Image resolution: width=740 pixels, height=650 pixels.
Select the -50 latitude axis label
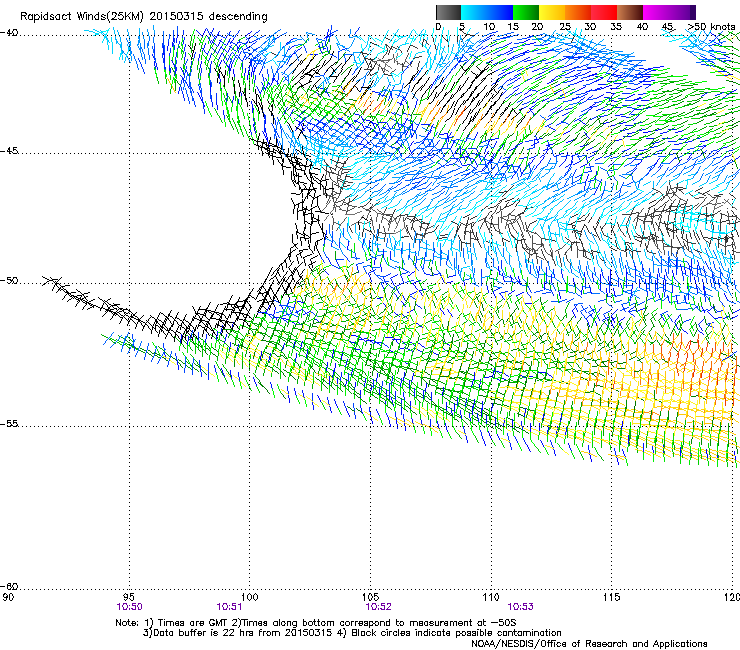(x=9, y=281)
